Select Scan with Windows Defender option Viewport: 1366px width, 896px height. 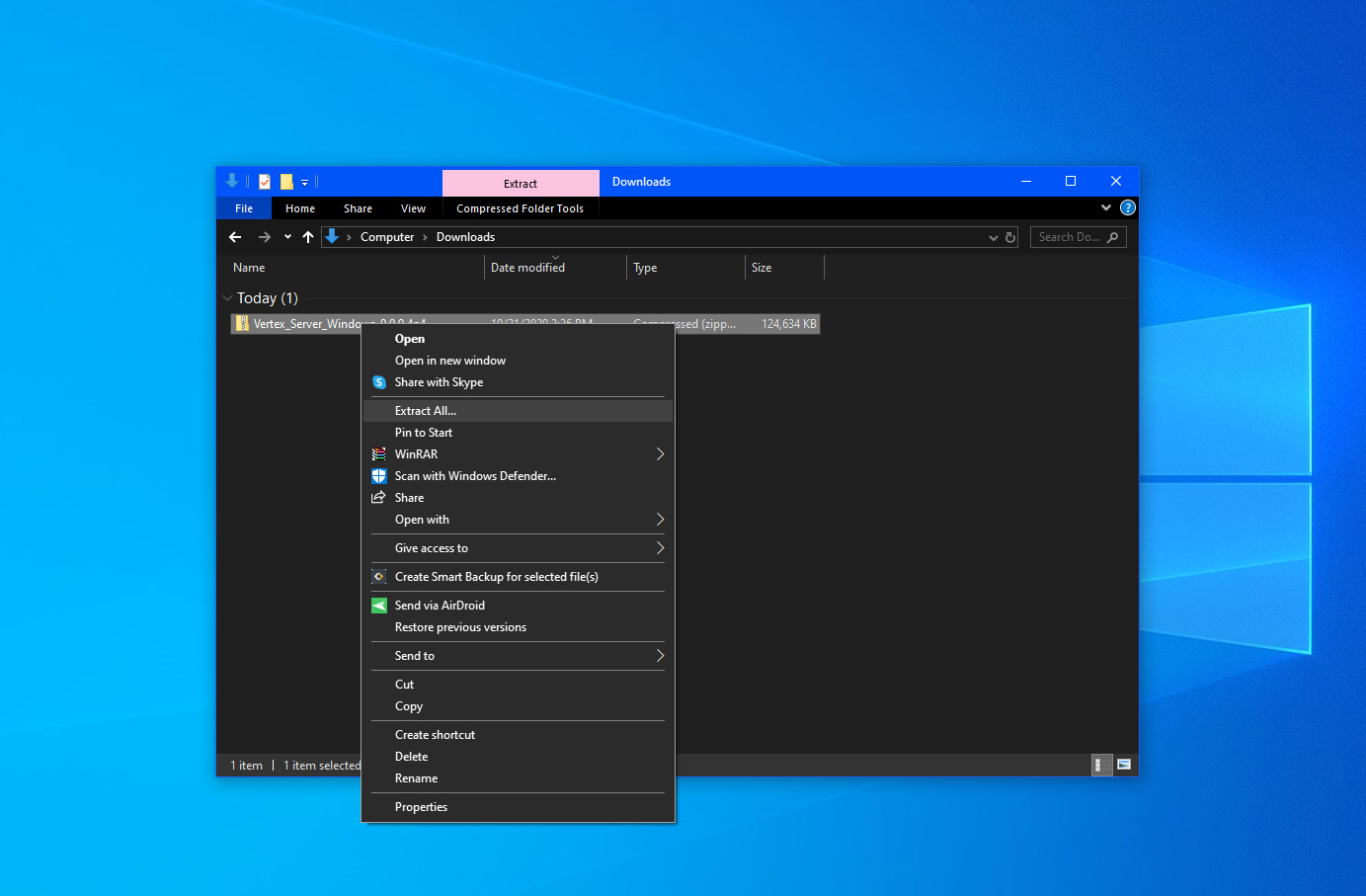(475, 476)
